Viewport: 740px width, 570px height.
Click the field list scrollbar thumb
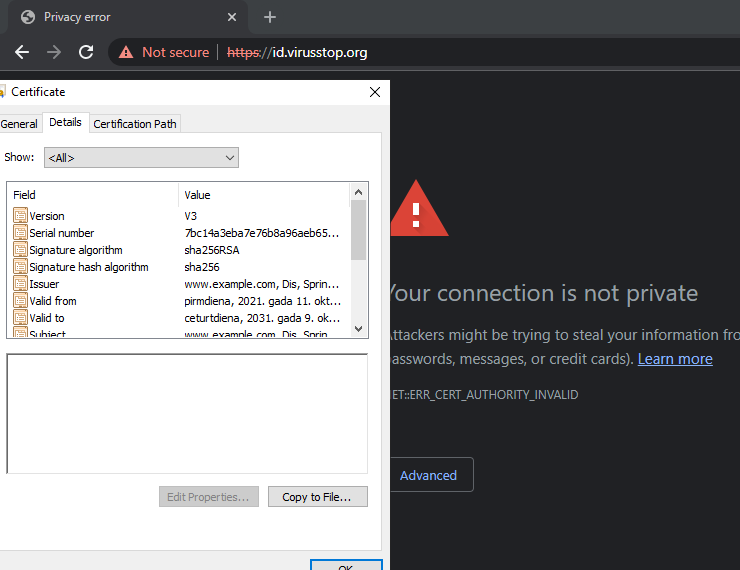click(359, 230)
